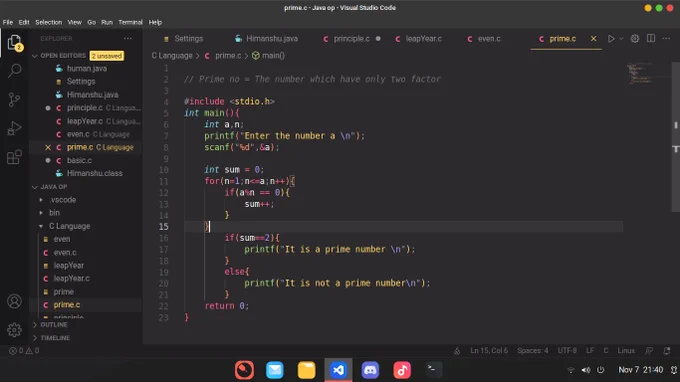Open basic.c from Open Editors
This screenshot has height=382, width=680.
(x=79, y=160)
